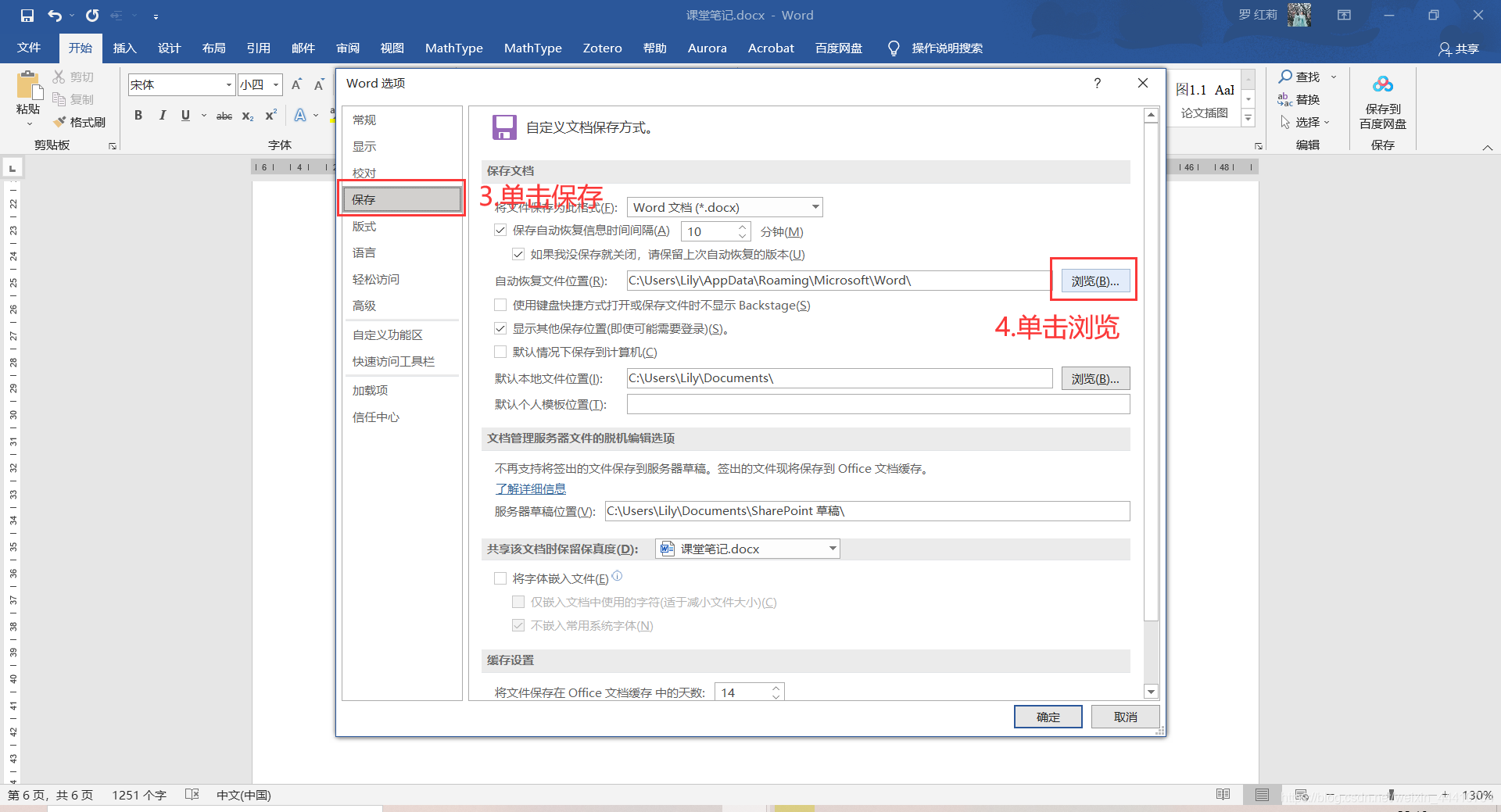Open the underline style dropdown arrow
1501x812 pixels.
(x=203, y=116)
